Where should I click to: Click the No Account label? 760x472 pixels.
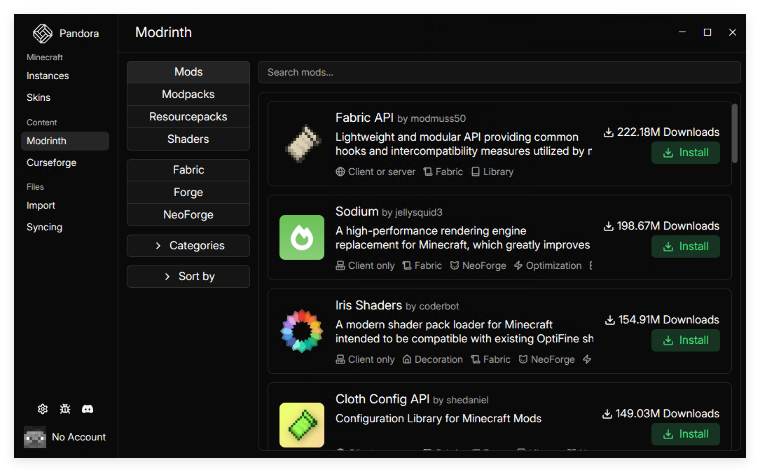79,437
